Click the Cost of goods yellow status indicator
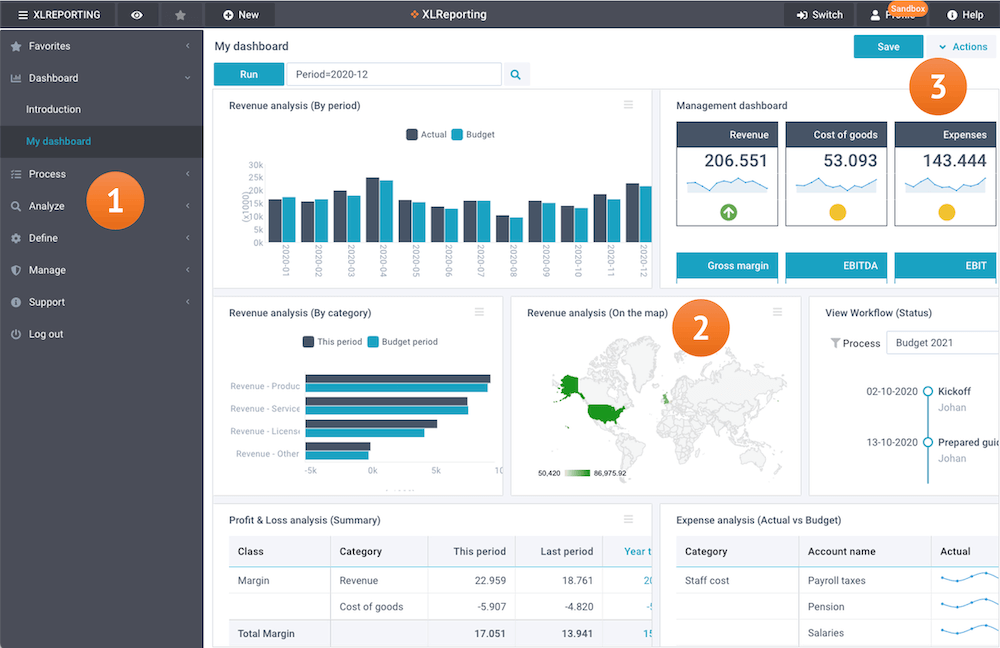This screenshot has width=1000, height=648. (x=837, y=212)
